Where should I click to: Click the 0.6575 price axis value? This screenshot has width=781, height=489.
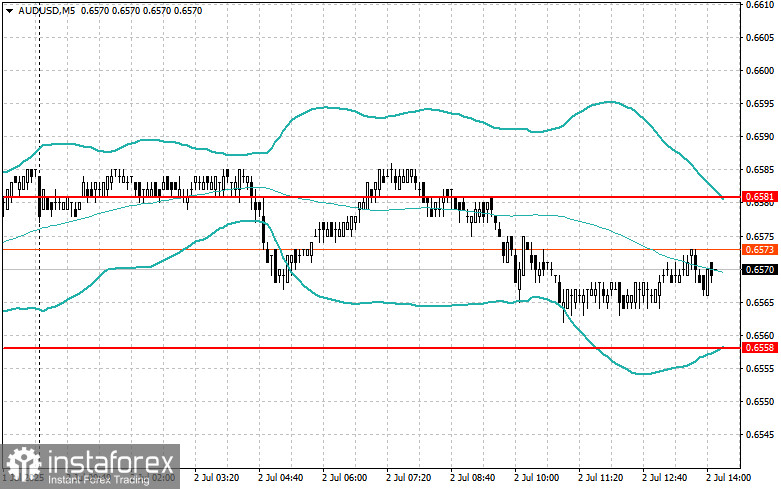point(760,236)
